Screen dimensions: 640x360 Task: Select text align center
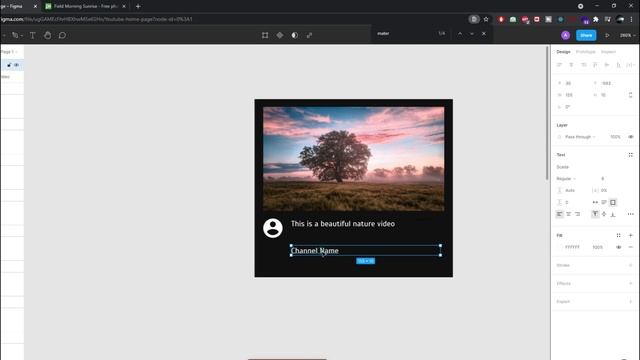pos(569,214)
